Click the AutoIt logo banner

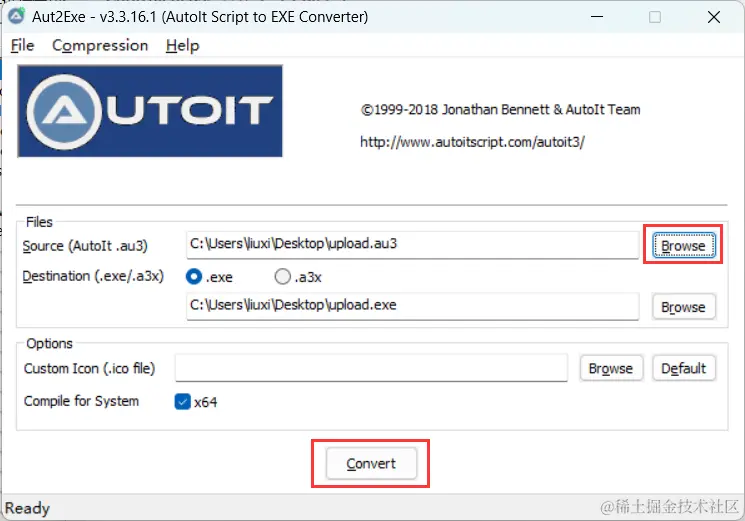point(150,111)
